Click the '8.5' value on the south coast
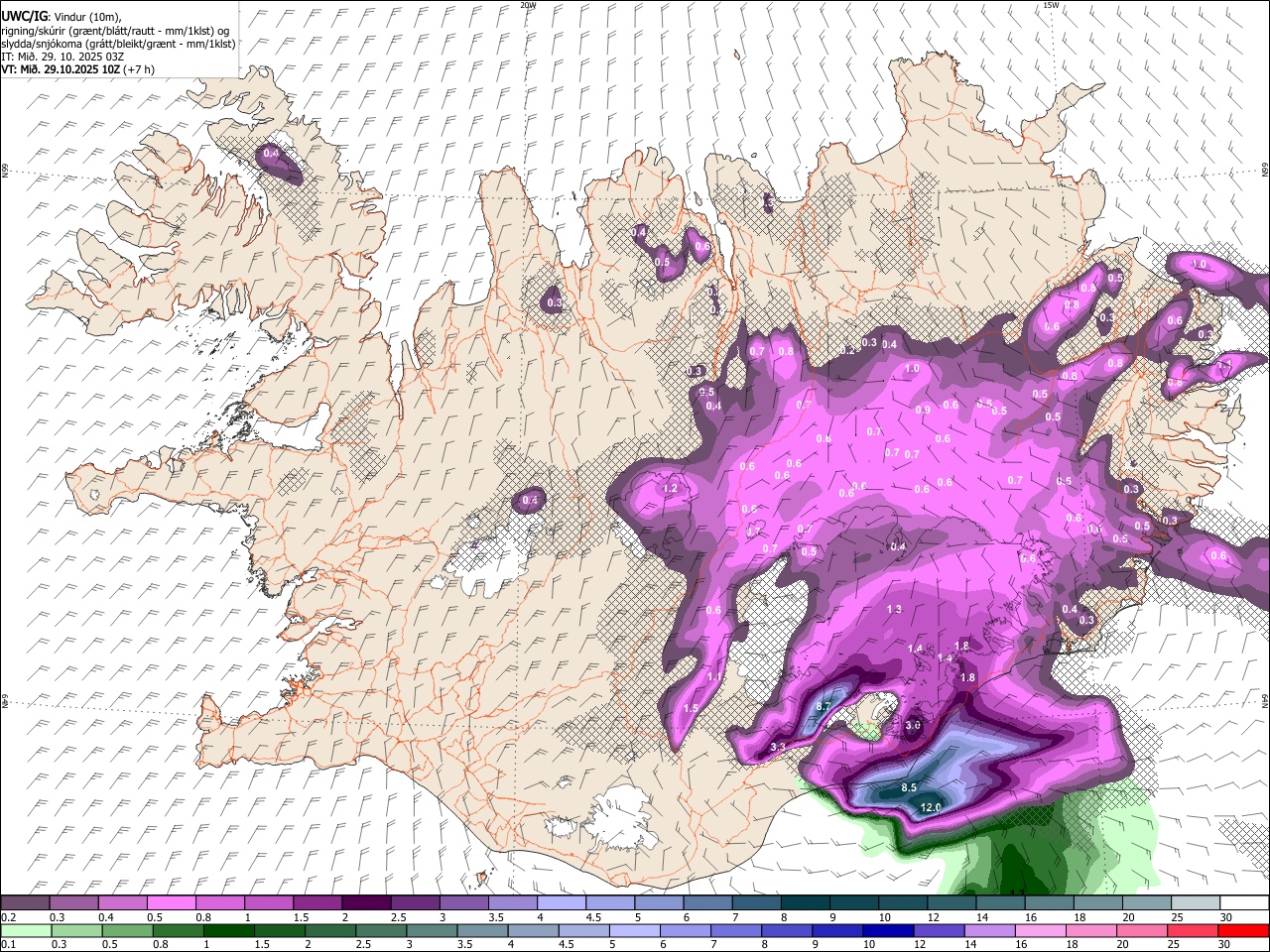The image size is (1270, 952). (x=909, y=787)
